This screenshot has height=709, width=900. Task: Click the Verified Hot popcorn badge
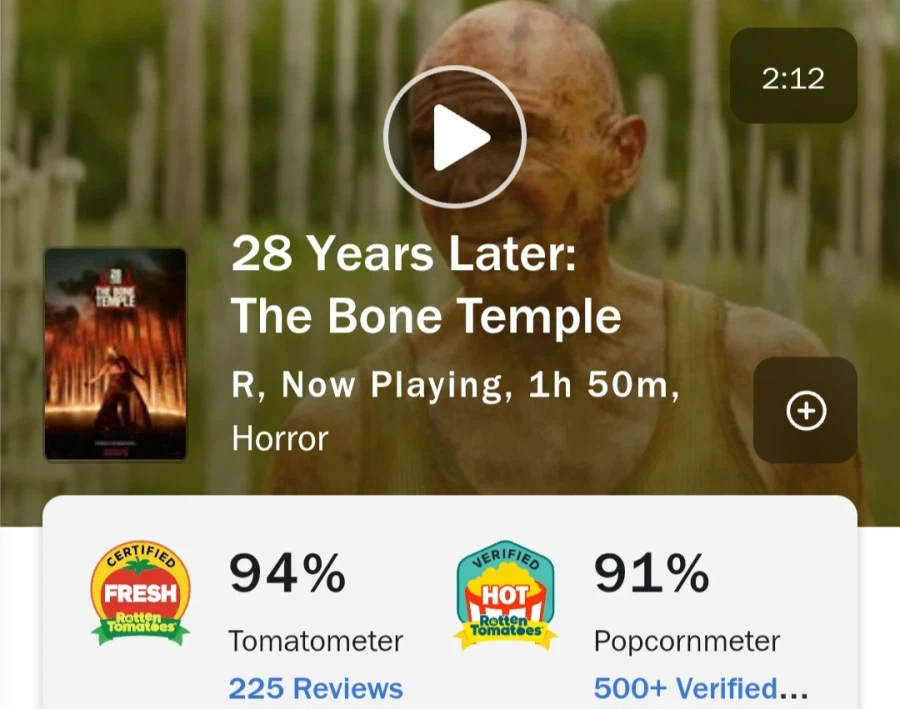pyautogui.click(x=505, y=595)
